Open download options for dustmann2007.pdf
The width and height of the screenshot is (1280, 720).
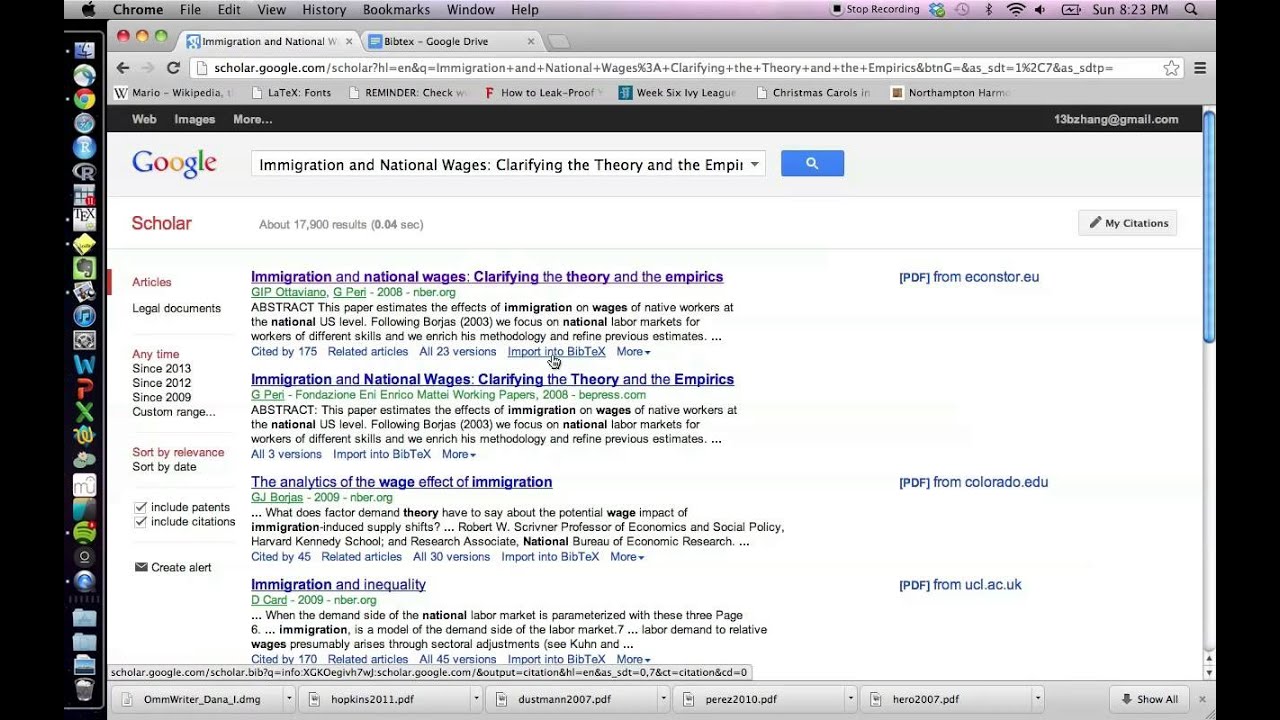point(663,699)
